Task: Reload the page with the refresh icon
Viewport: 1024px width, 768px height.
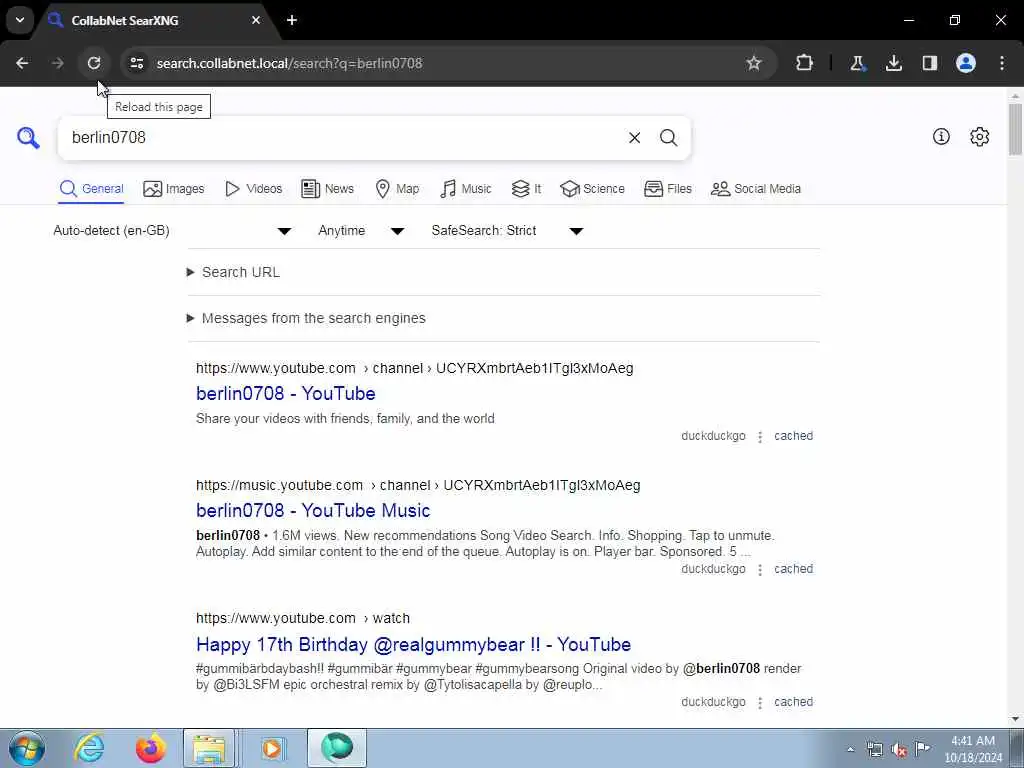Action: (94, 63)
